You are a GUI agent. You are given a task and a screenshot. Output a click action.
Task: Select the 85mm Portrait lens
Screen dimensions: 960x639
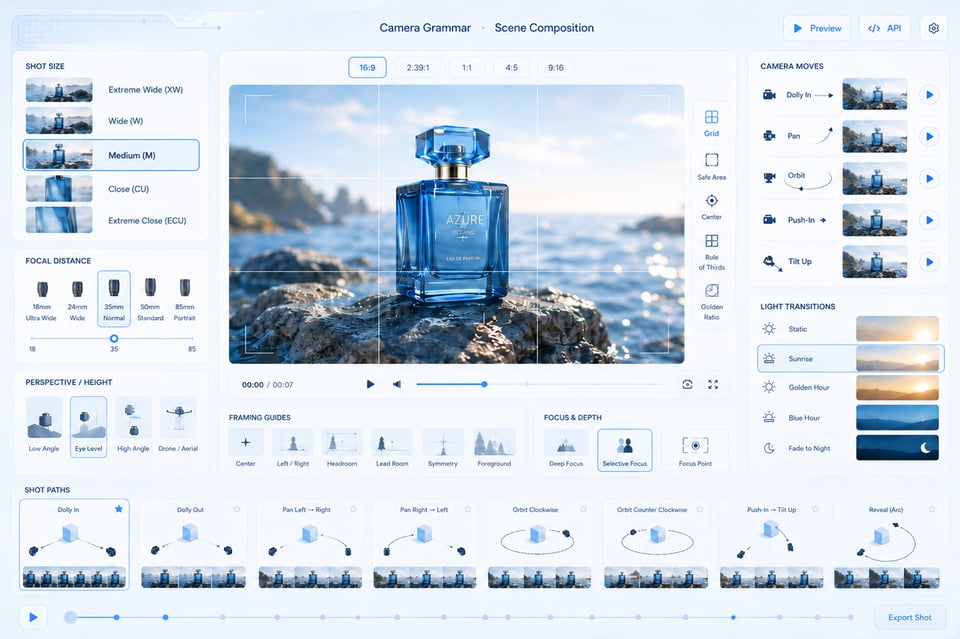click(184, 299)
